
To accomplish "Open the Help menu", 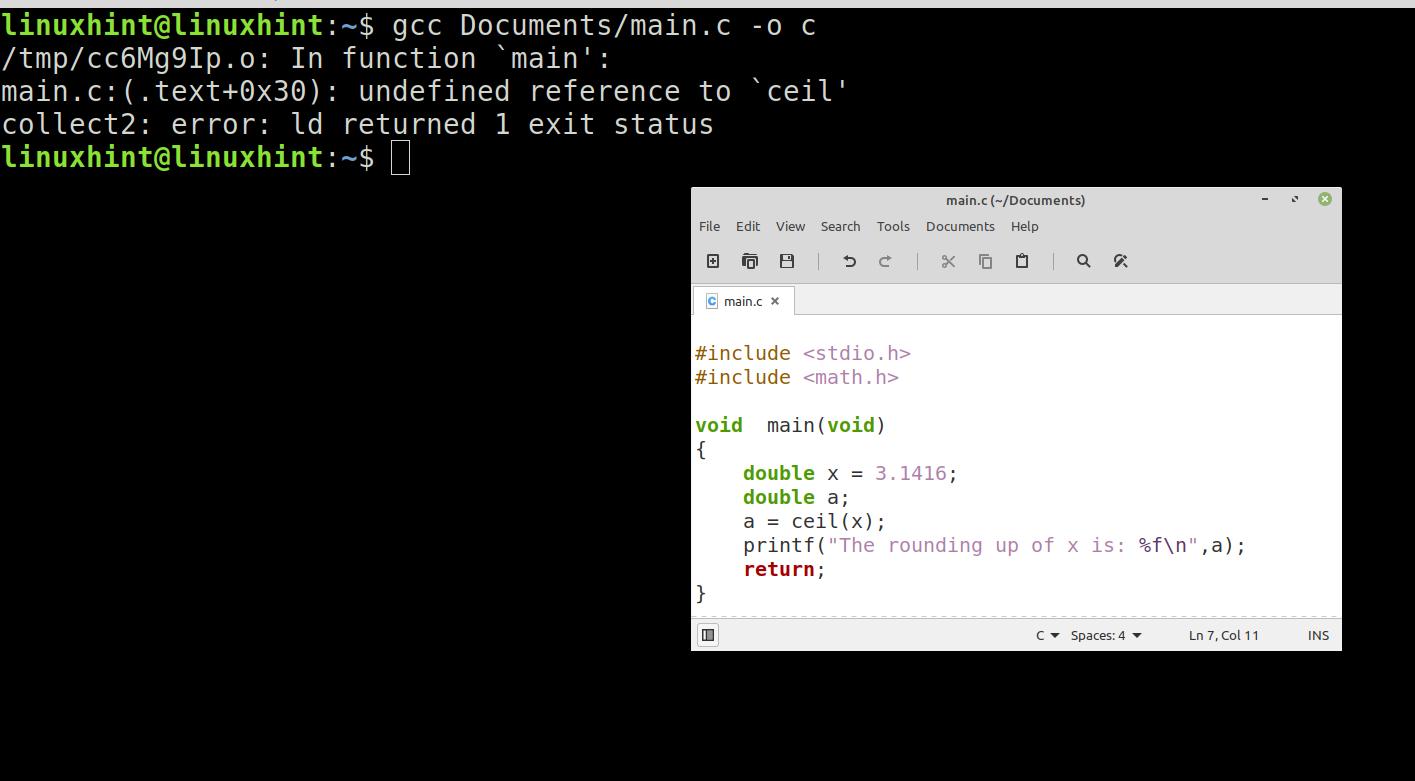I will tap(1024, 226).
